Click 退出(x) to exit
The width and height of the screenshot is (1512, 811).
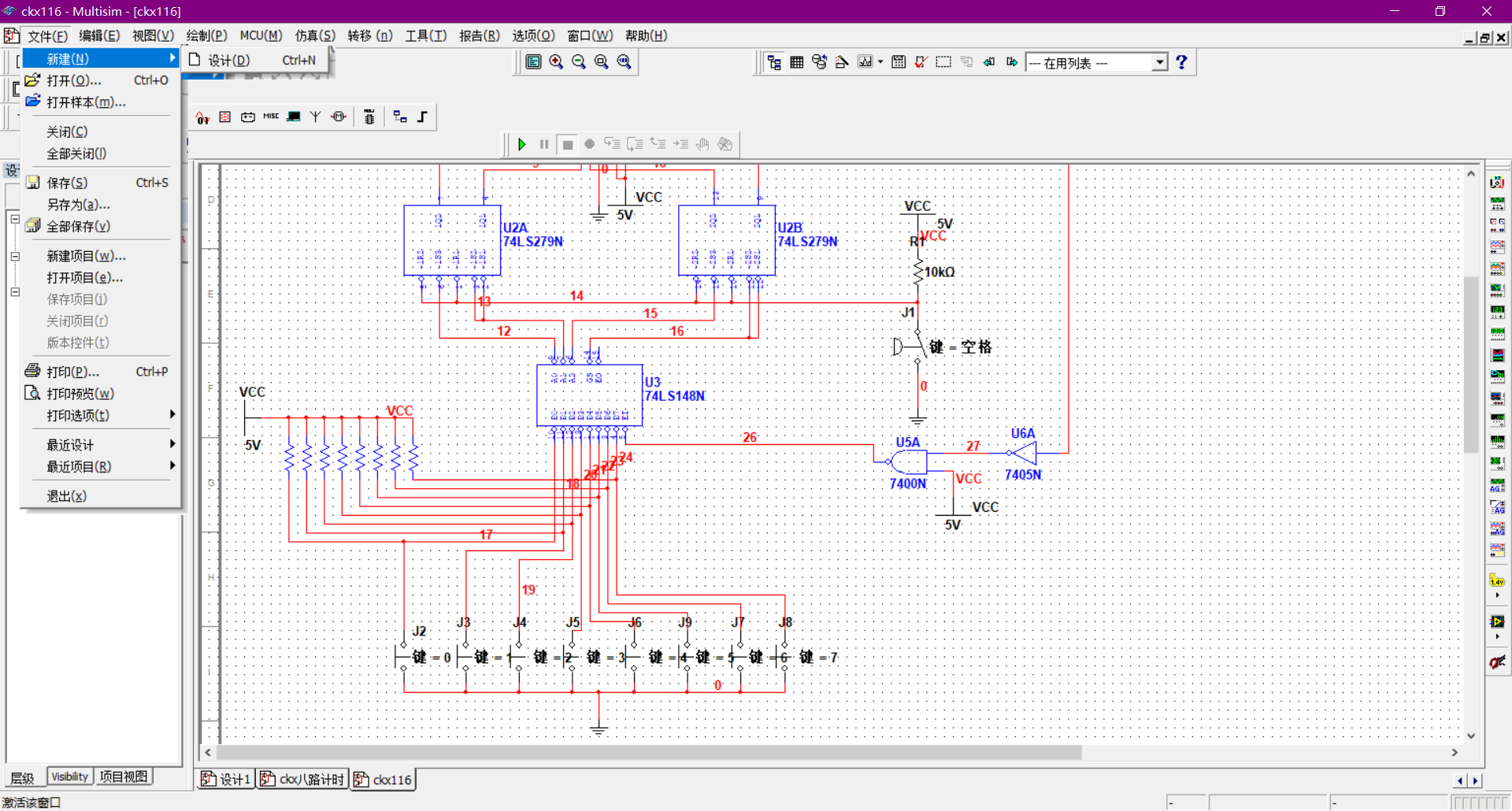tap(101, 496)
